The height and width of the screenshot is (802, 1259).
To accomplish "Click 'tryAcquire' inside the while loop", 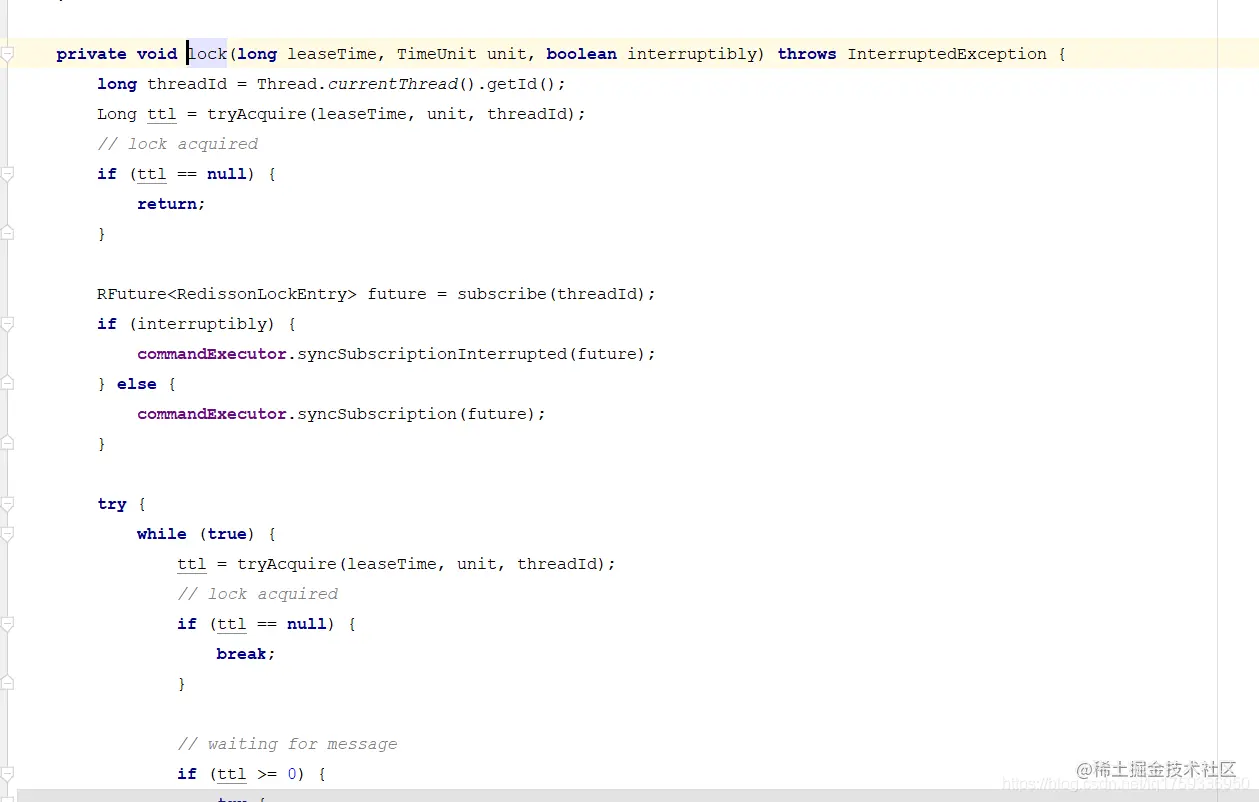I will click(x=287, y=564).
